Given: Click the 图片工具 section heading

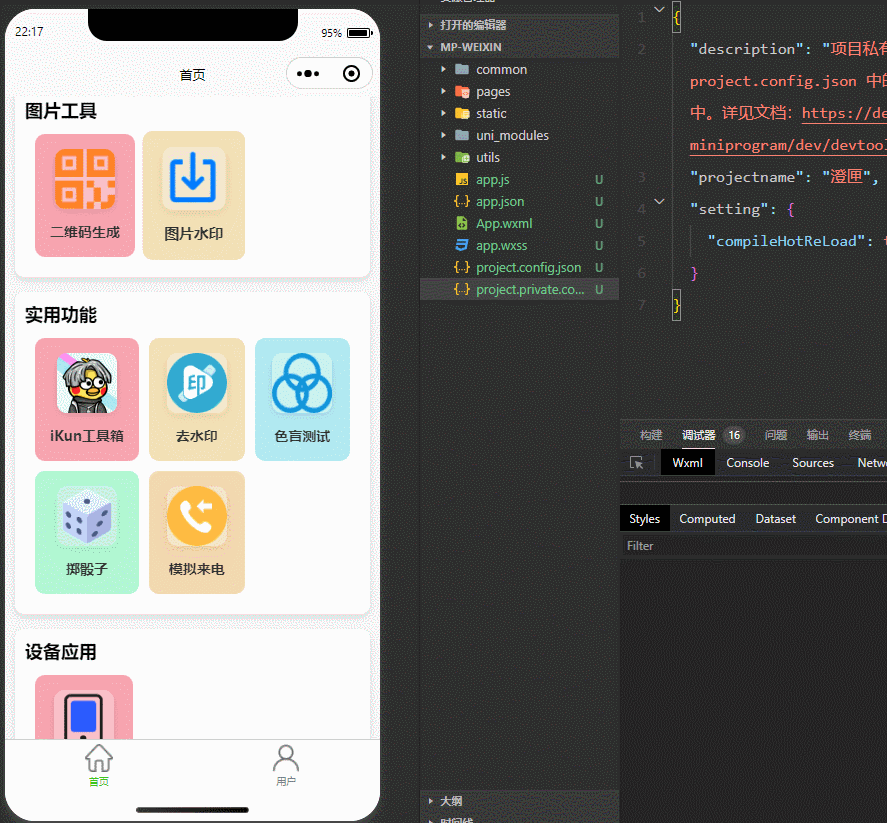Looking at the screenshot, I should coord(61,111).
